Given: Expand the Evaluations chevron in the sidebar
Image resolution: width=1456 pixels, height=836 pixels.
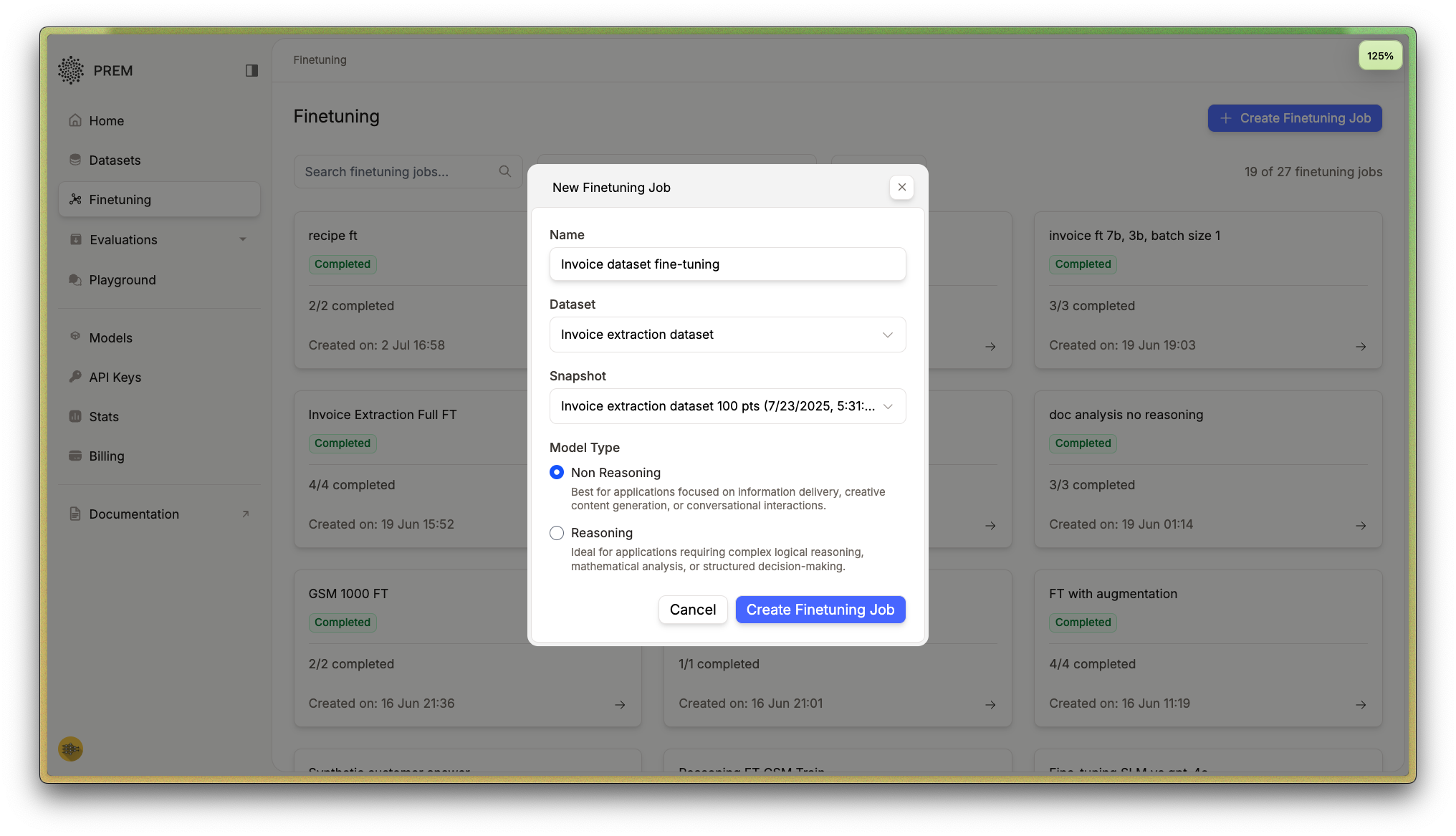Looking at the screenshot, I should (x=243, y=239).
